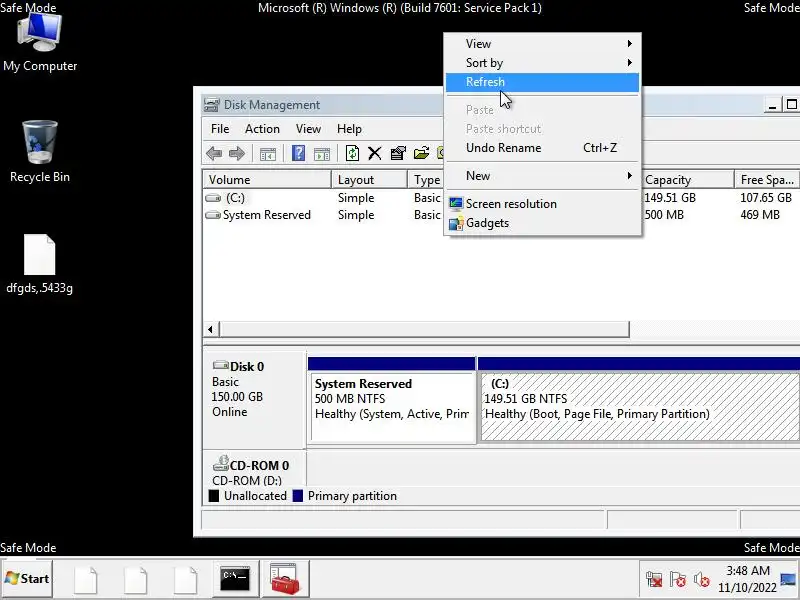Click the CD-ROM 0 disc icon

pyautogui.click(x=220, y=463)
